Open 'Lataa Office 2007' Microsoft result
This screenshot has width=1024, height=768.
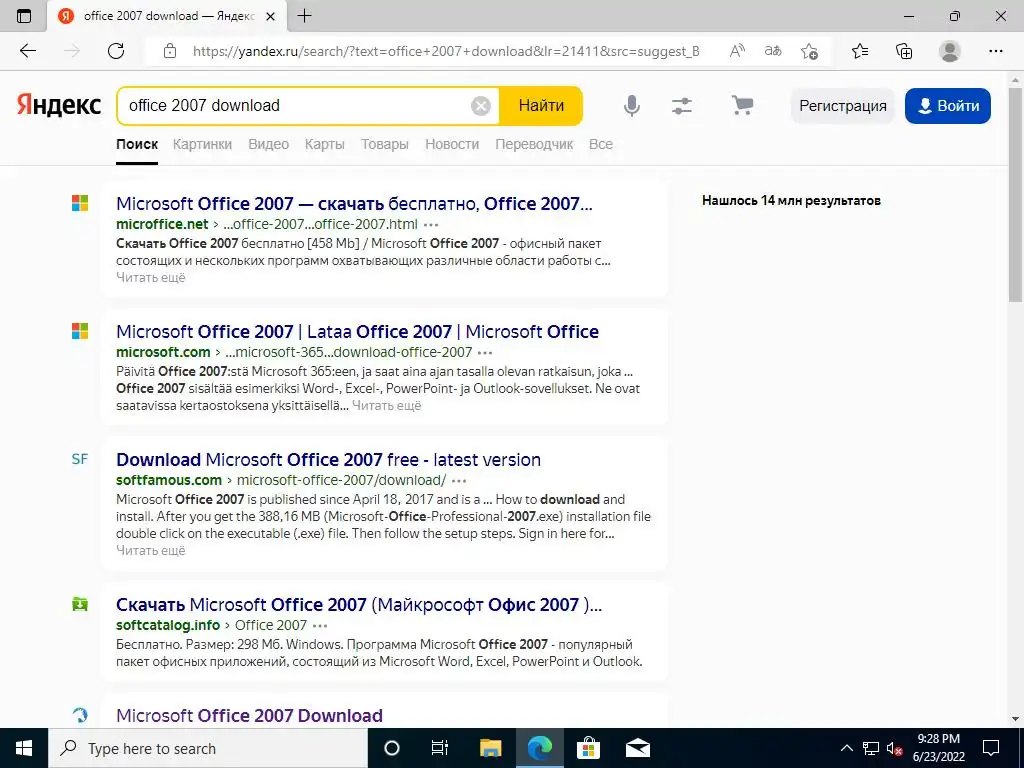point(357,332)
